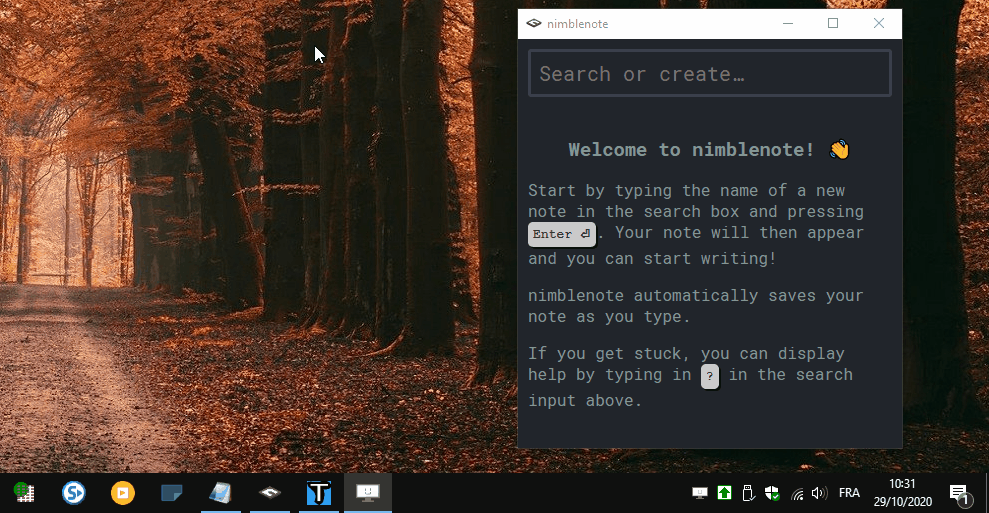Open Windows Security shield tray icon
989x513 pixels.
(772, 493)
